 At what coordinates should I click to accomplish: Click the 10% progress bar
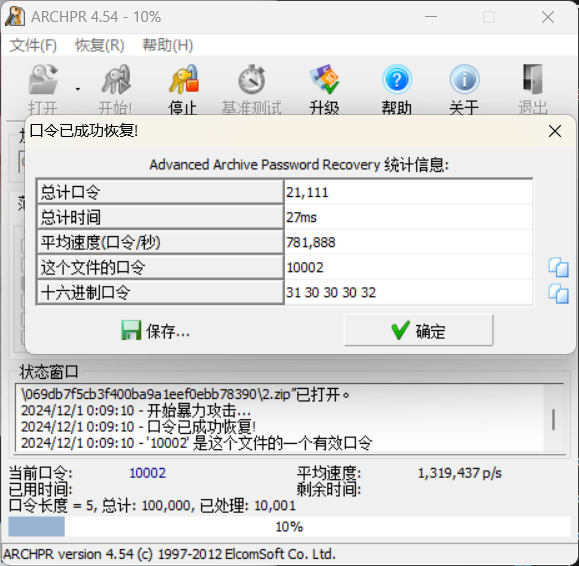point(290,526)
